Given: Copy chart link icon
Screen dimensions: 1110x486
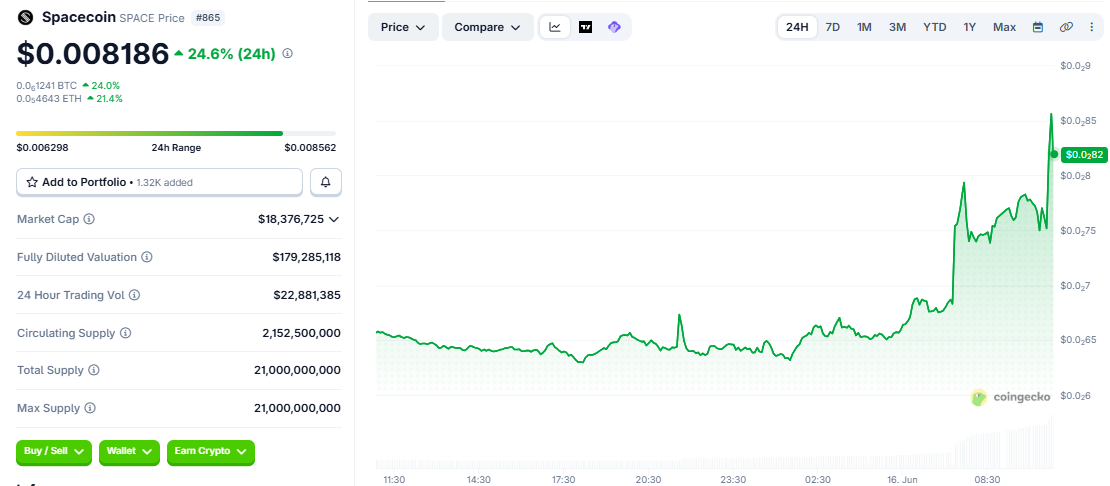Looking at the screenshot, I should 1065,27.
